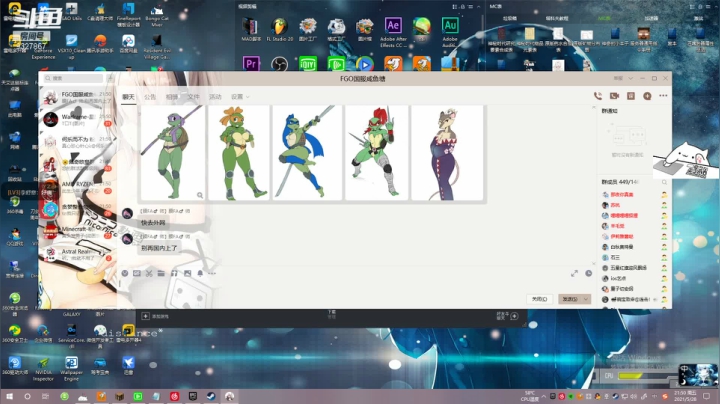
Task: Click into the message input area
Action: [354, 286]
